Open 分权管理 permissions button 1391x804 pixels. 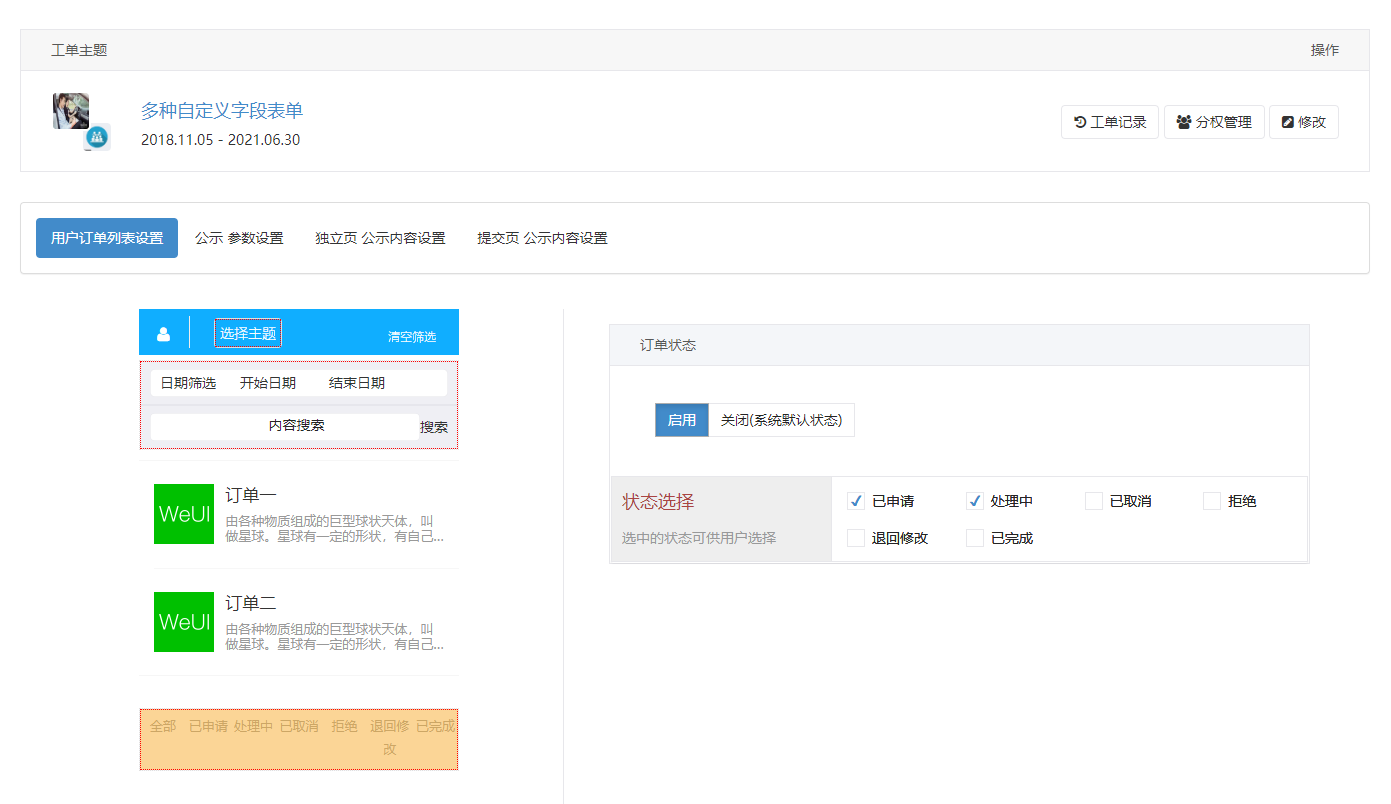click(1214, 122)
